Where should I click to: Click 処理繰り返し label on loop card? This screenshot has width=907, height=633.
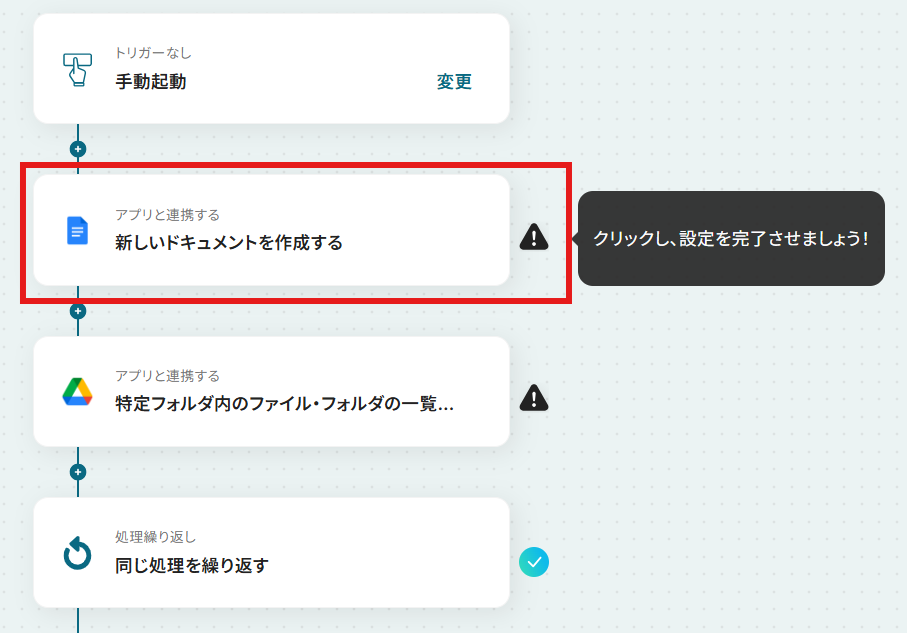coord(156,537)
